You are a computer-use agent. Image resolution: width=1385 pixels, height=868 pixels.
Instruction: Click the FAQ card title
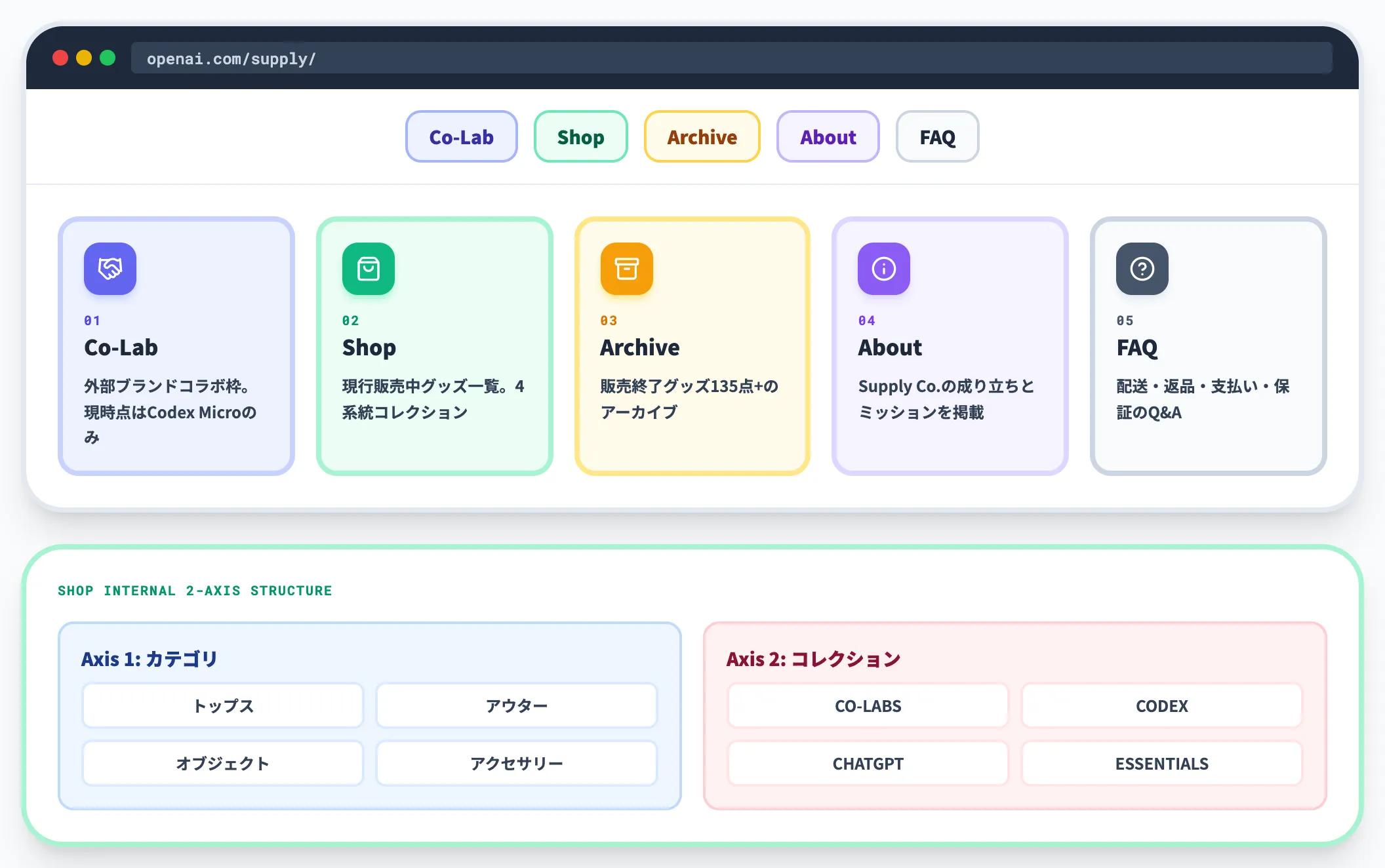coord(1137,347)
